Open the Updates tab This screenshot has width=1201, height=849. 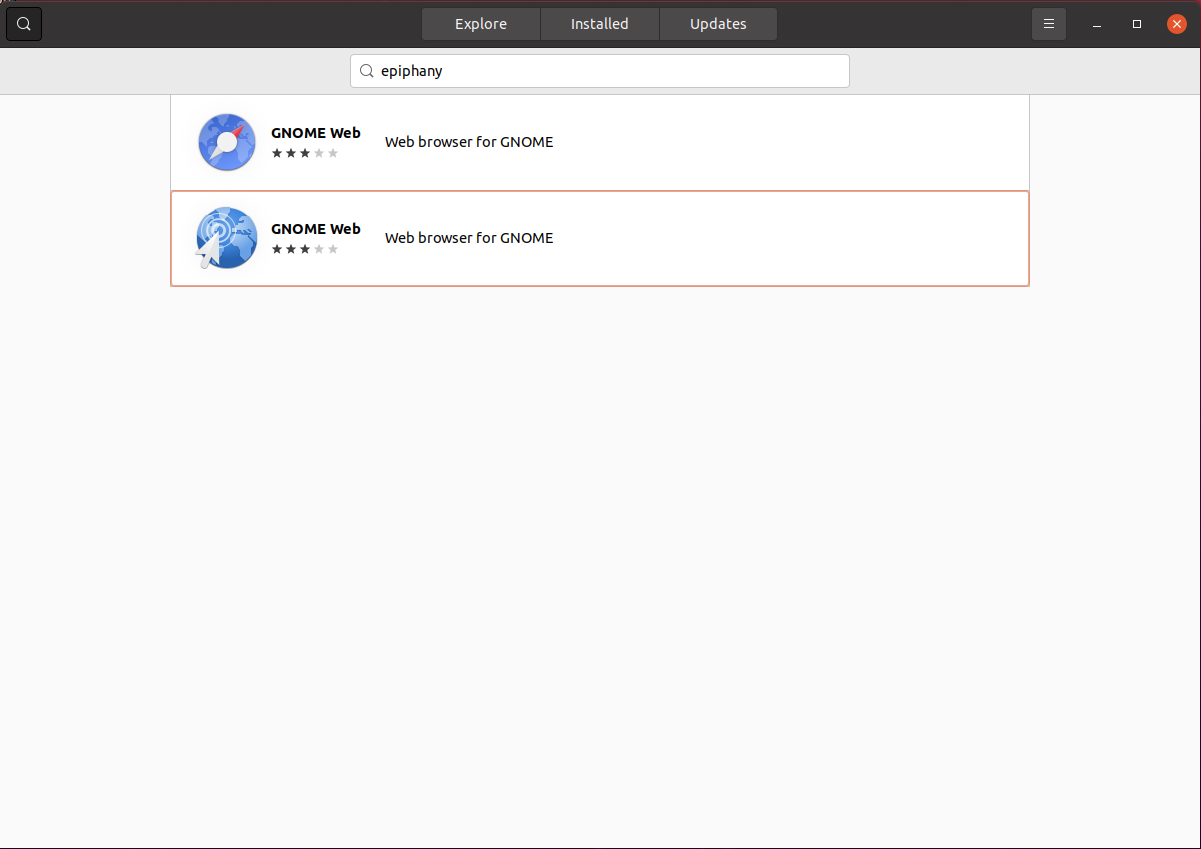coord(718,24)
